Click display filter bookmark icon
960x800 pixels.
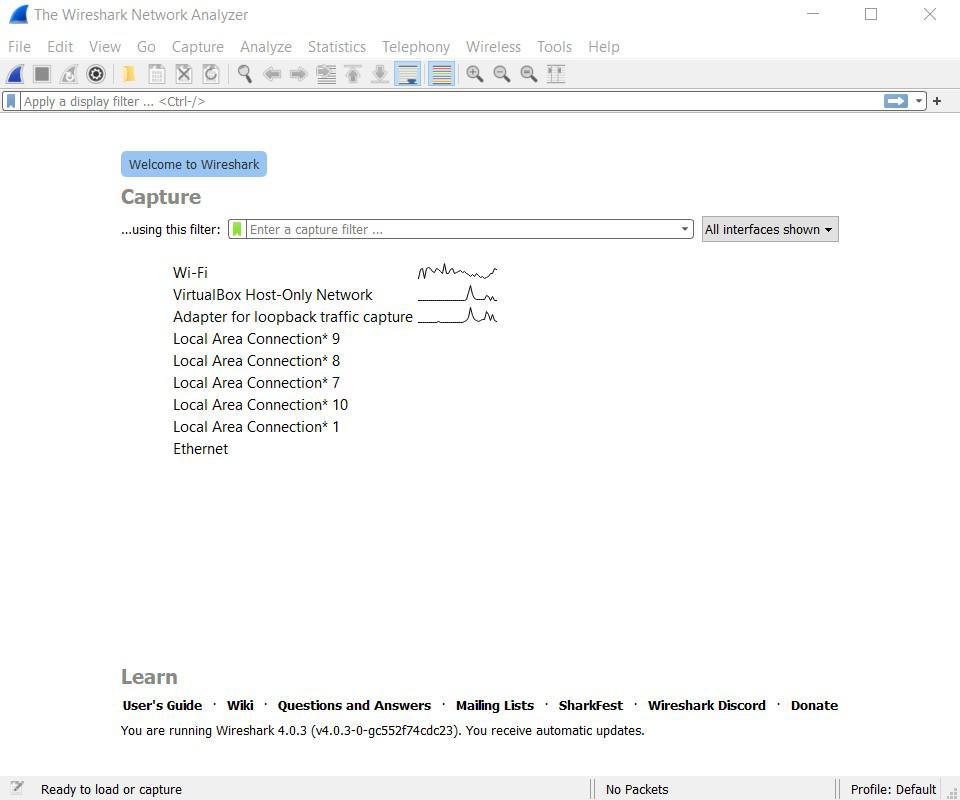coord(11,101)
